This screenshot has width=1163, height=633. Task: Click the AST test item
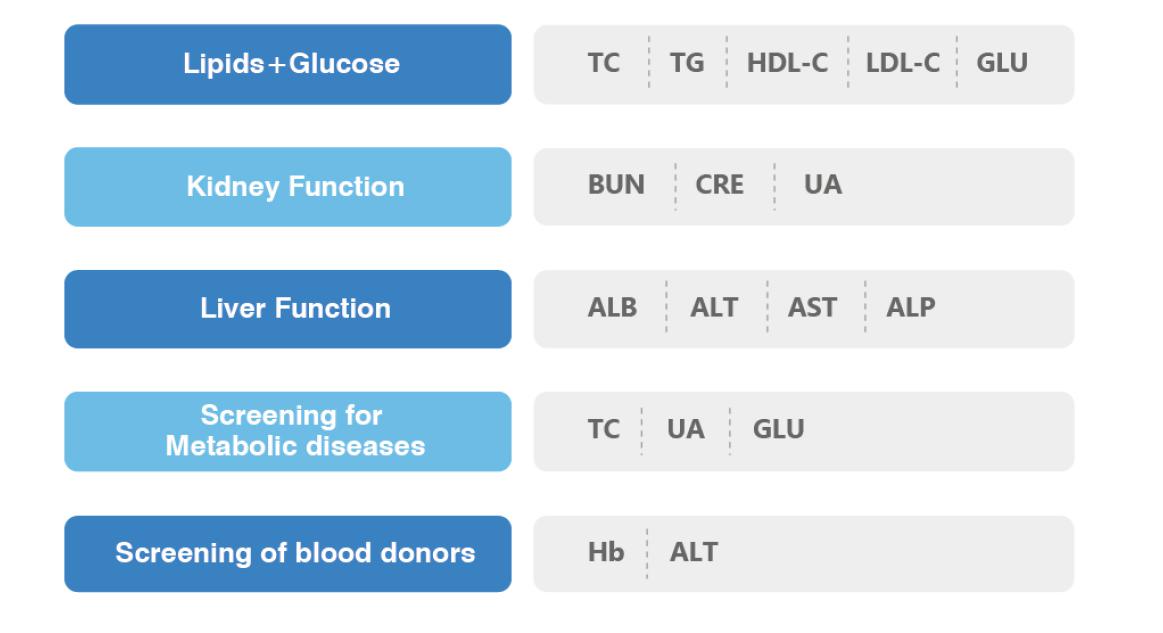[812, 308]
